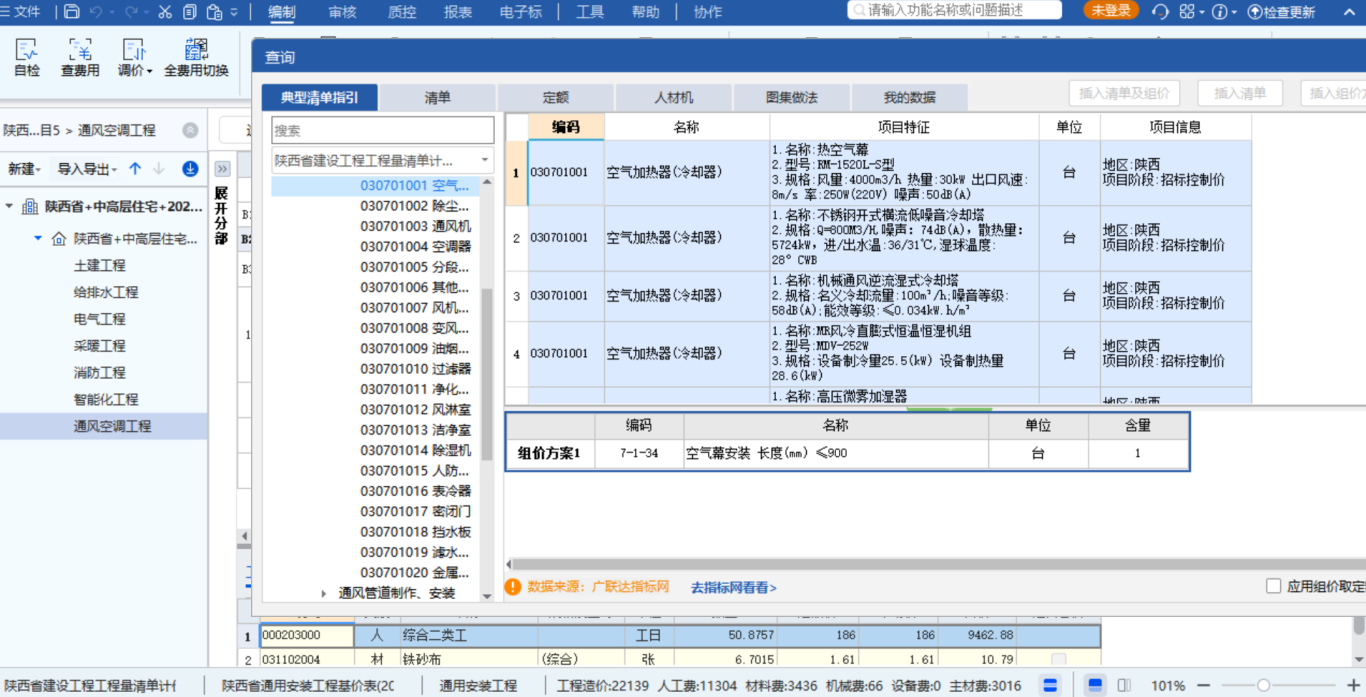Viewport: 1366px width, 697px height.
Task: Click the copy icon in quick toolbar
Action: click(x=189, y=12)
